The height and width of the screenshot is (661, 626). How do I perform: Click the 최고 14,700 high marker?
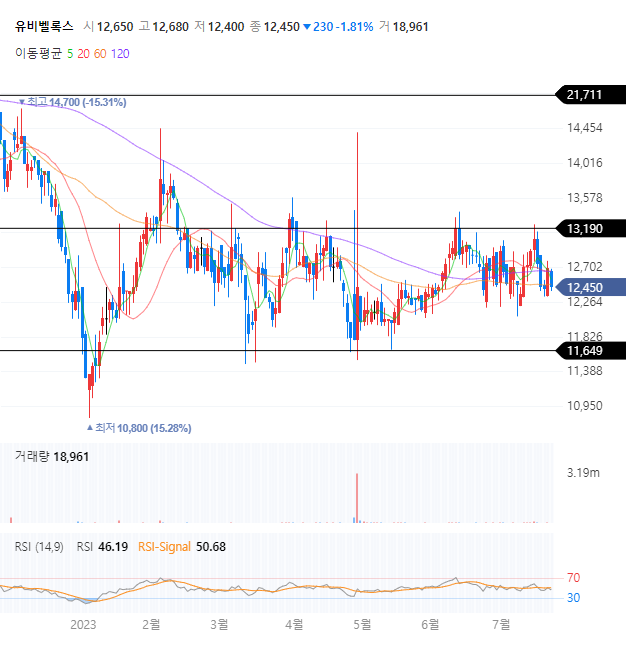point(73,102)
